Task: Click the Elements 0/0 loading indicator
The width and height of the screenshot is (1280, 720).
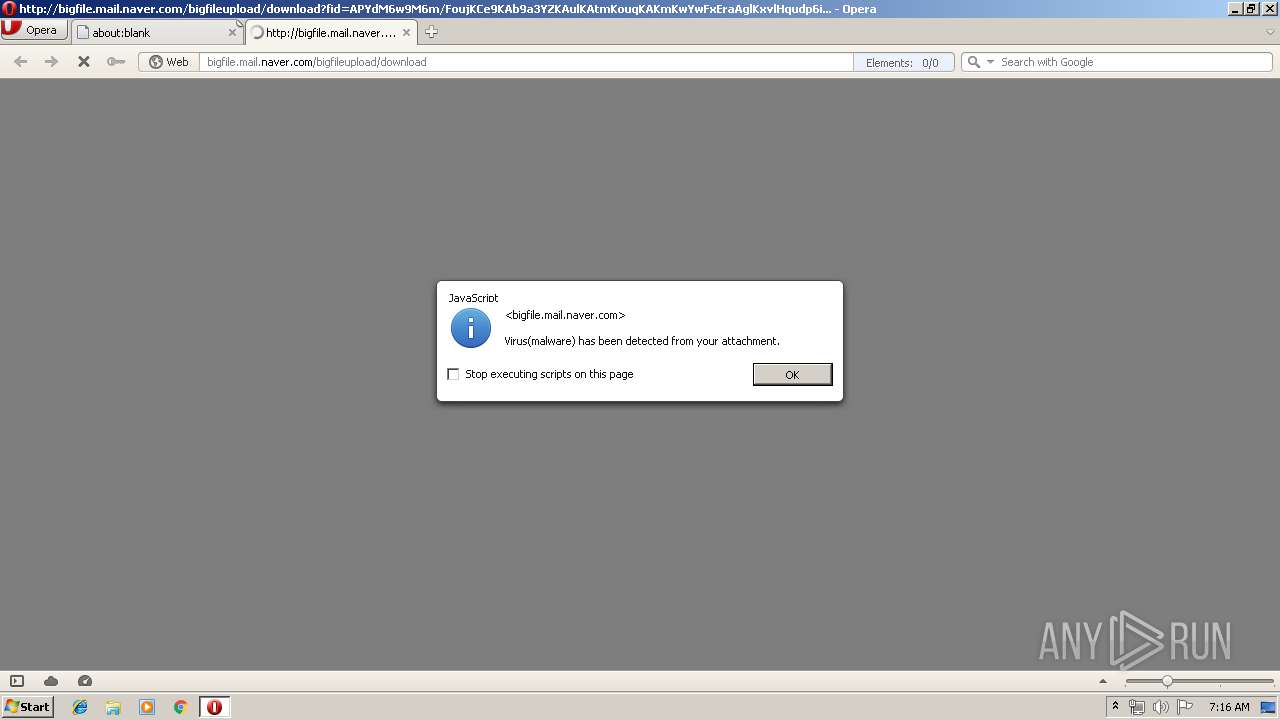Action: [x=903, y=62]
